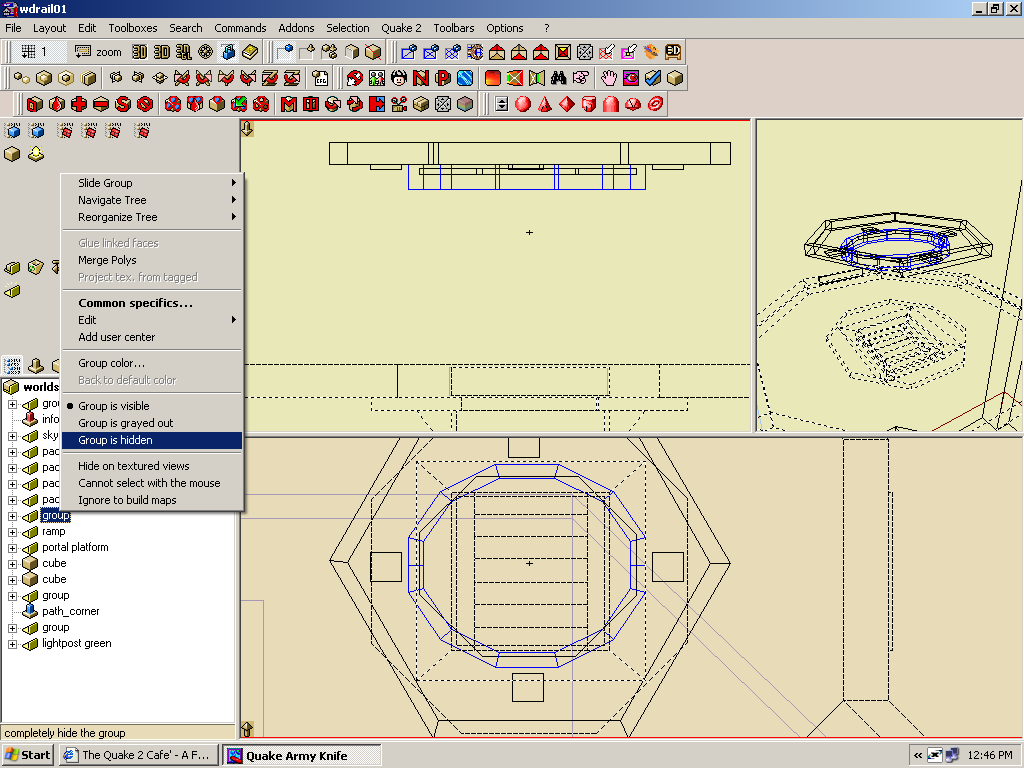This screenshot has height=768, width=1024.
Task: Toggle 'Hide on textured views'
Action: point(134,466)
